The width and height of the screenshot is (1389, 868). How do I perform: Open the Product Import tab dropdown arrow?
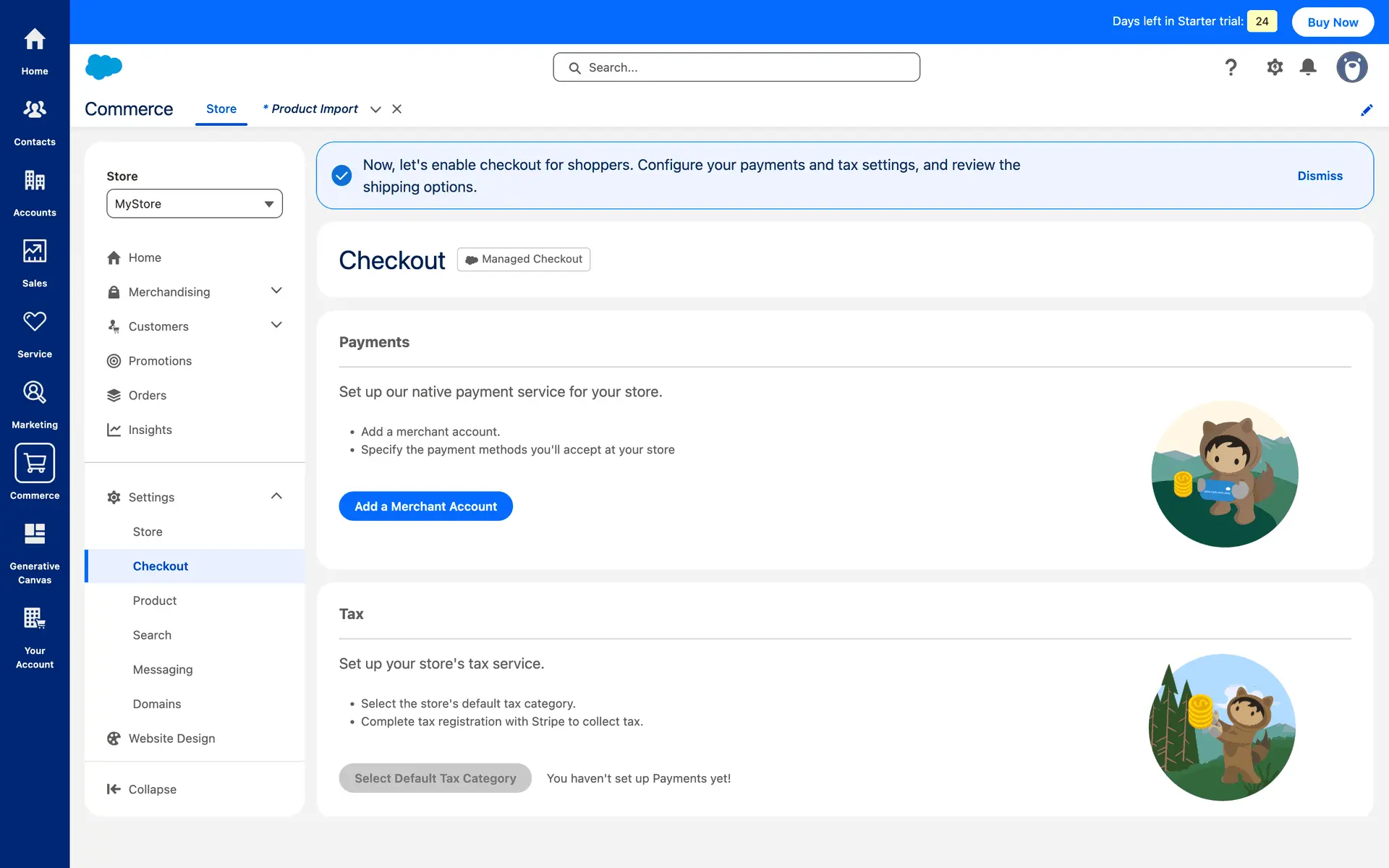coord(375,109)
